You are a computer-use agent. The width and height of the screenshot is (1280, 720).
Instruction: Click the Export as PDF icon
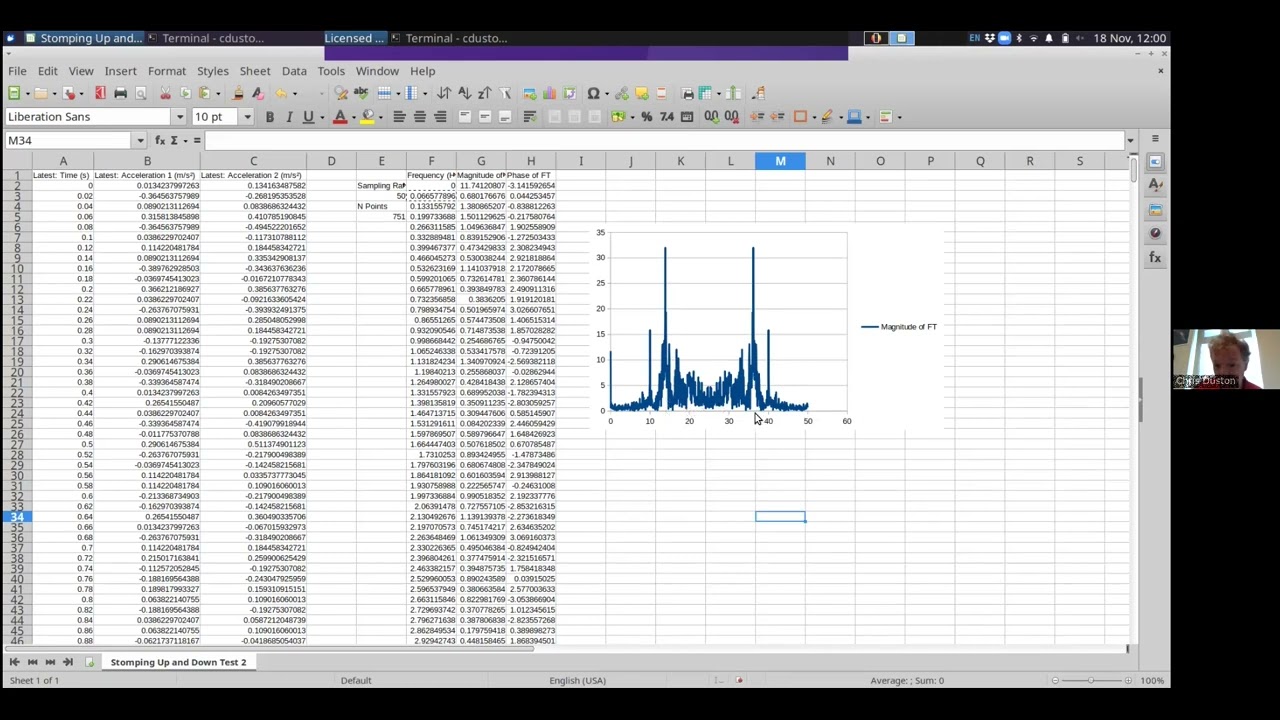pos(100,93)
